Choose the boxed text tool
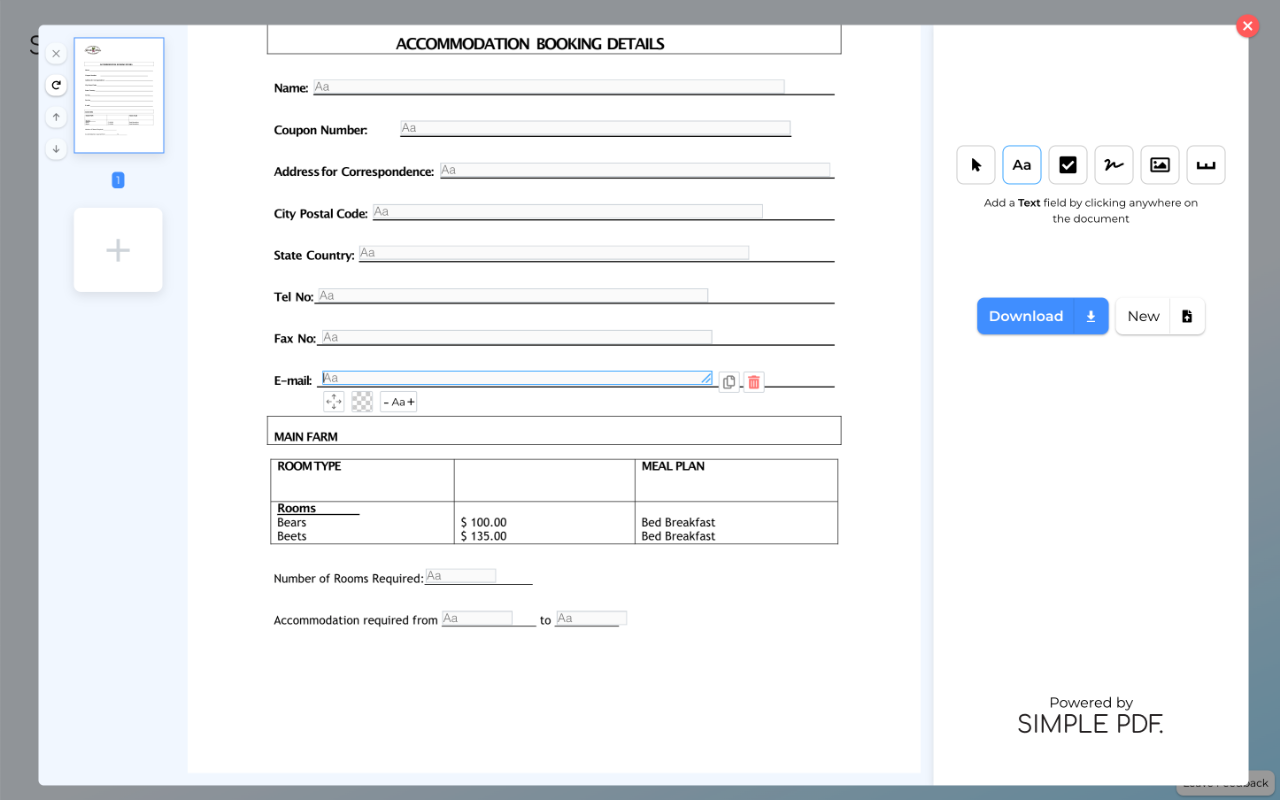1280x800 pixels. (1206, 165)
